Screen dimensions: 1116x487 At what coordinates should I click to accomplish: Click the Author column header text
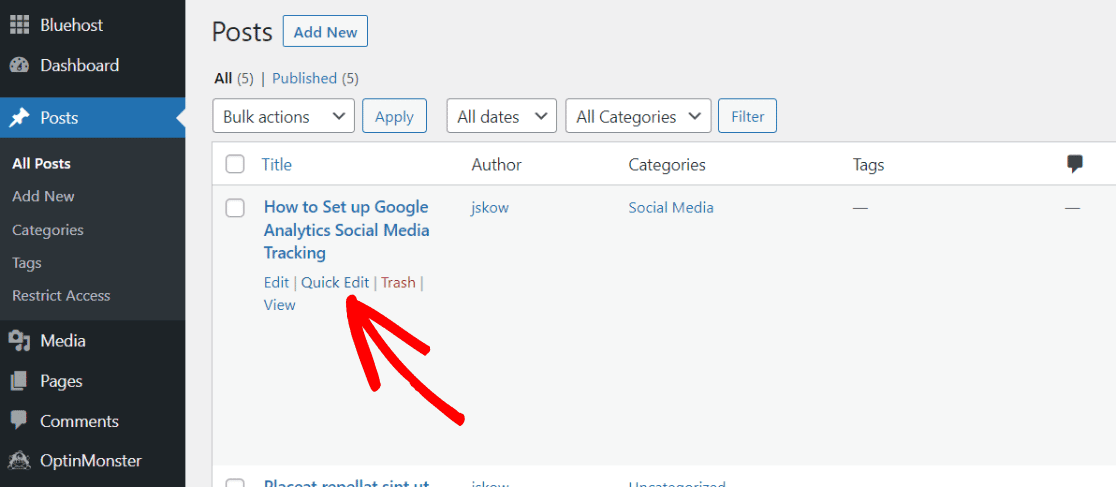(x=497, y=164)
